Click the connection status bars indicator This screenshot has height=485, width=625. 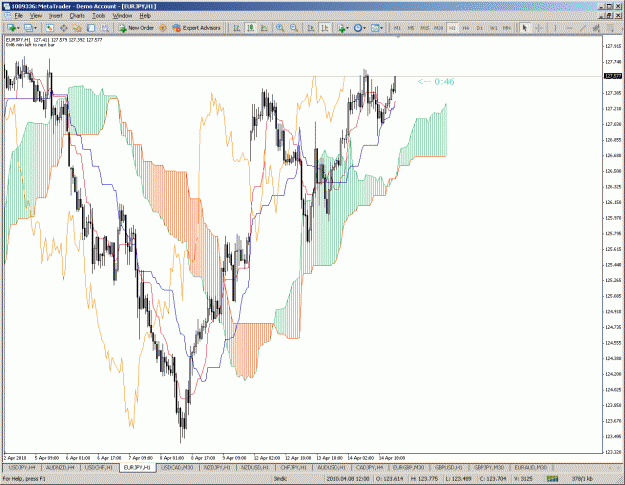552,478
